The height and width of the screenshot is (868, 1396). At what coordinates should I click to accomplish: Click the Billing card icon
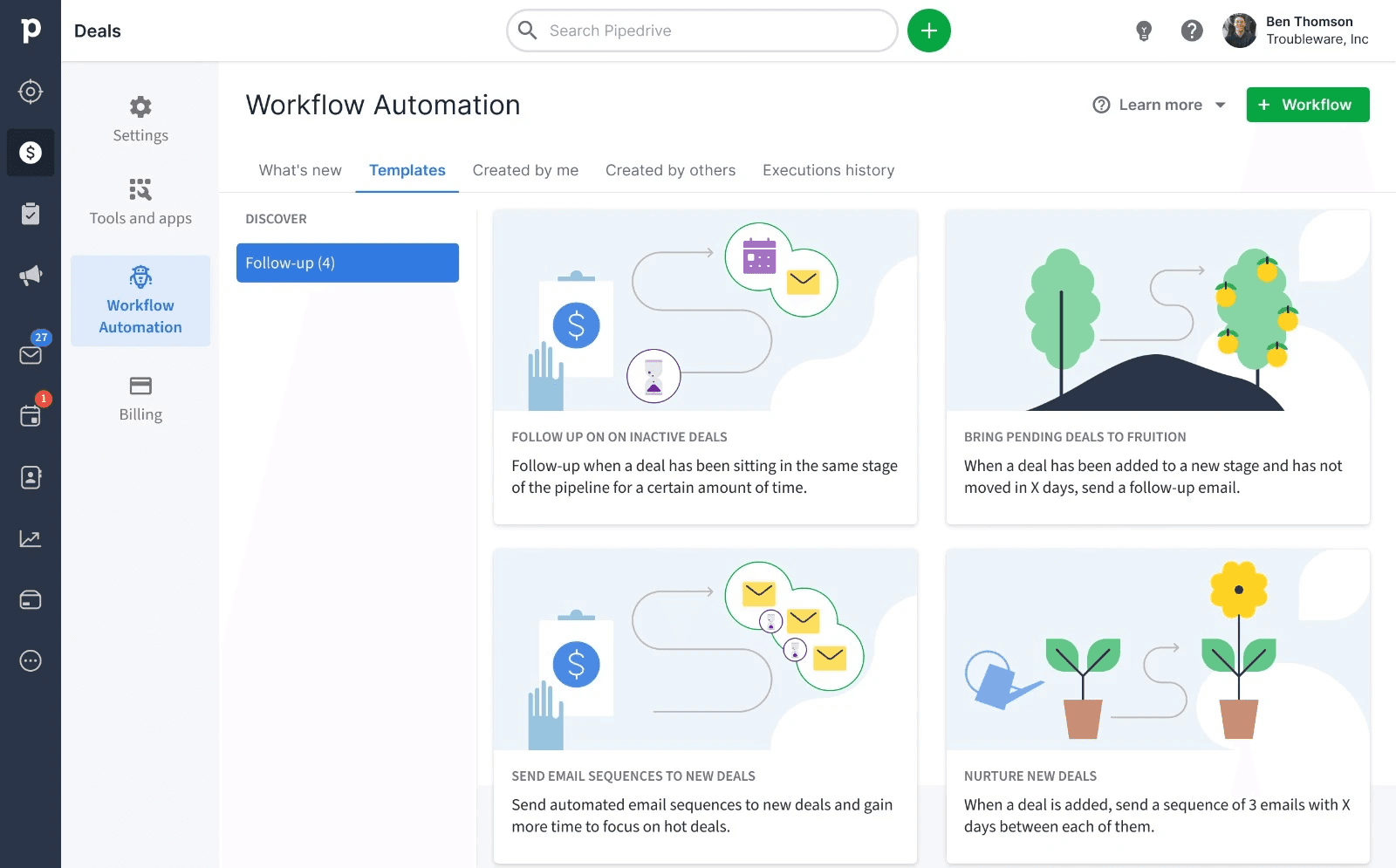click(x=140, y=386)
